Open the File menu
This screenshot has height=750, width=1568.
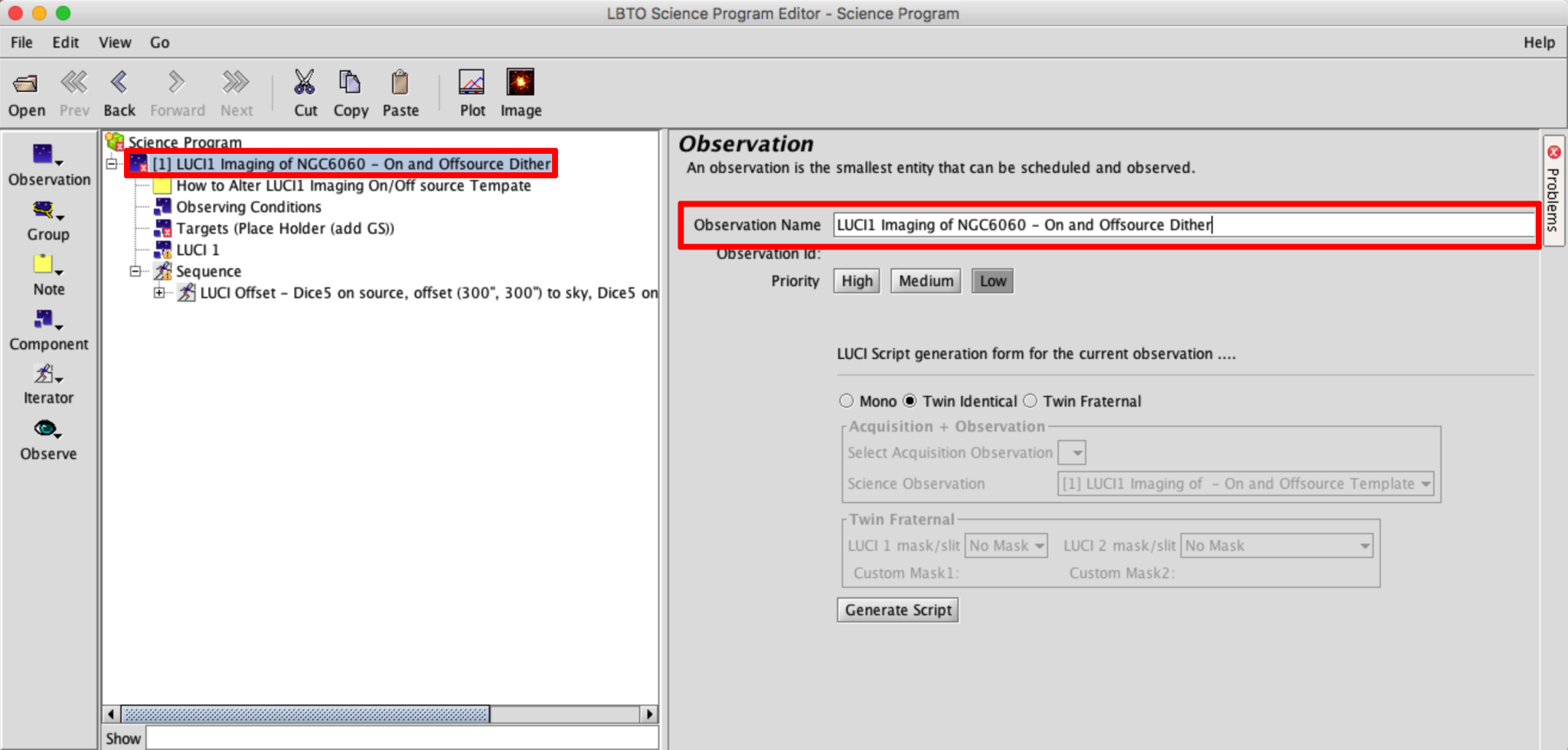click(21, 43)
